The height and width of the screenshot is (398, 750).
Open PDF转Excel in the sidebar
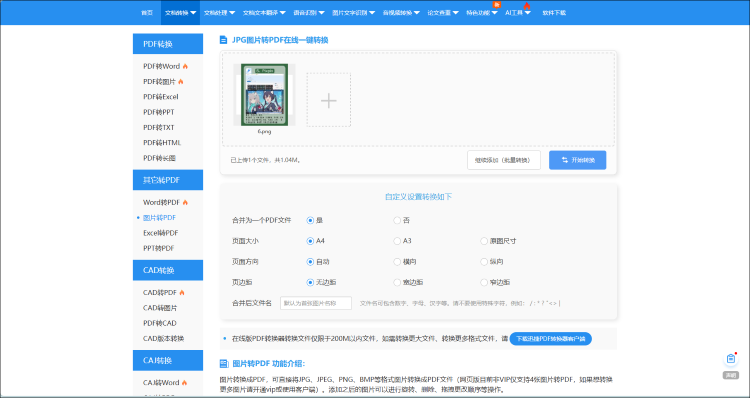pyautogui.click(x=161, y=97)
